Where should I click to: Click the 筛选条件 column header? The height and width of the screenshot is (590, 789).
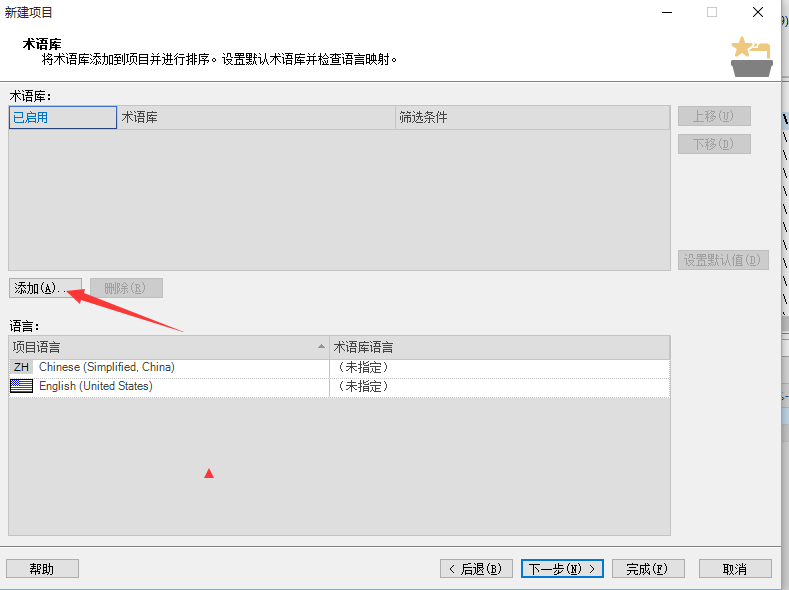[x=531, y=117]
